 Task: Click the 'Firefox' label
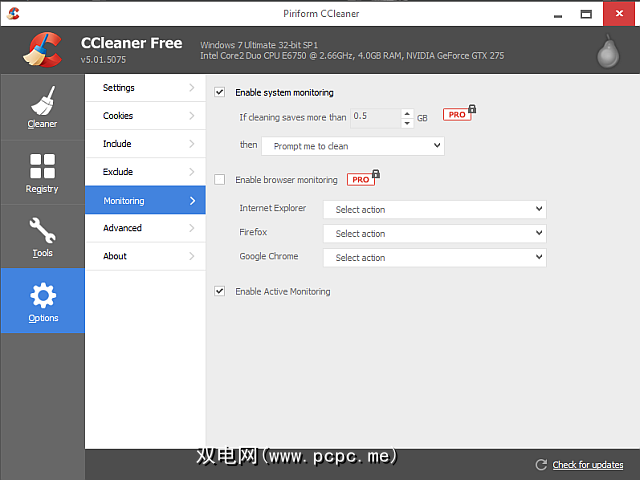[x=253, y=232]
